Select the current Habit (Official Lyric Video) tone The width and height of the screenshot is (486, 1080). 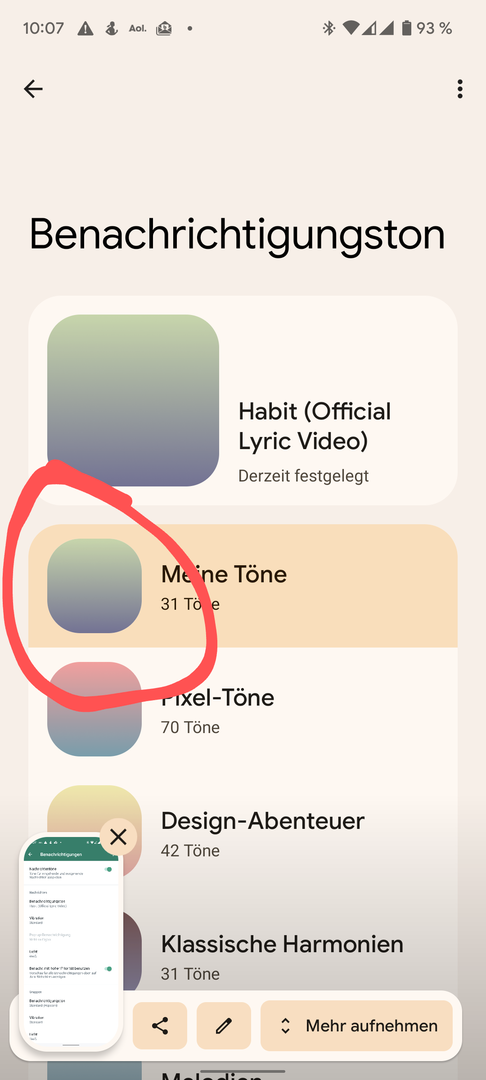[243, 401]
